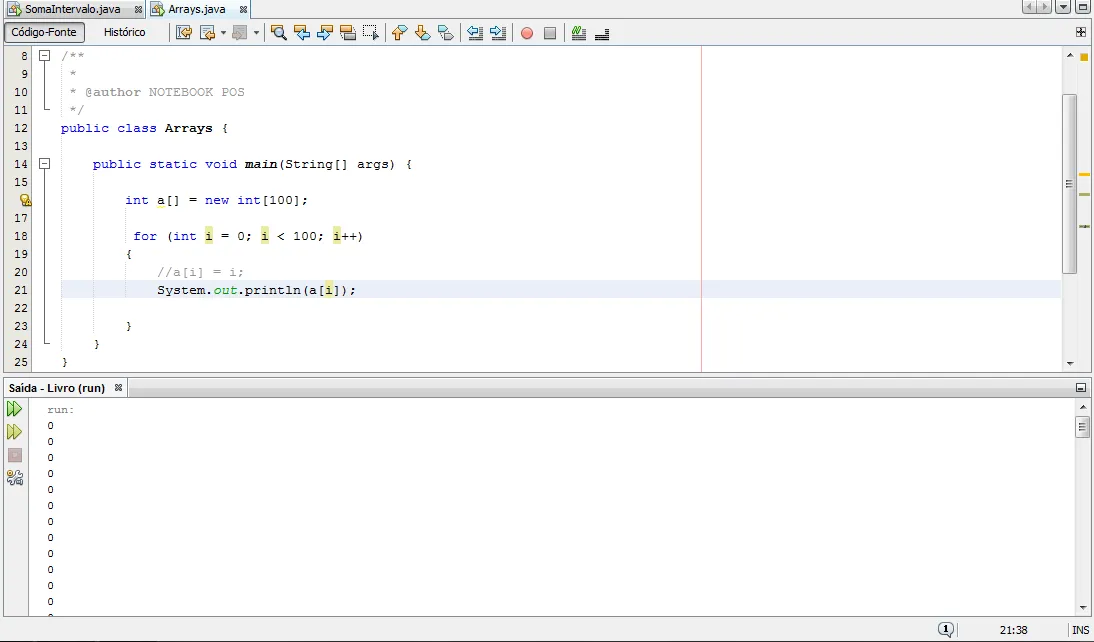Click the Find Selection magnifier icon

[x=279, y=33]
